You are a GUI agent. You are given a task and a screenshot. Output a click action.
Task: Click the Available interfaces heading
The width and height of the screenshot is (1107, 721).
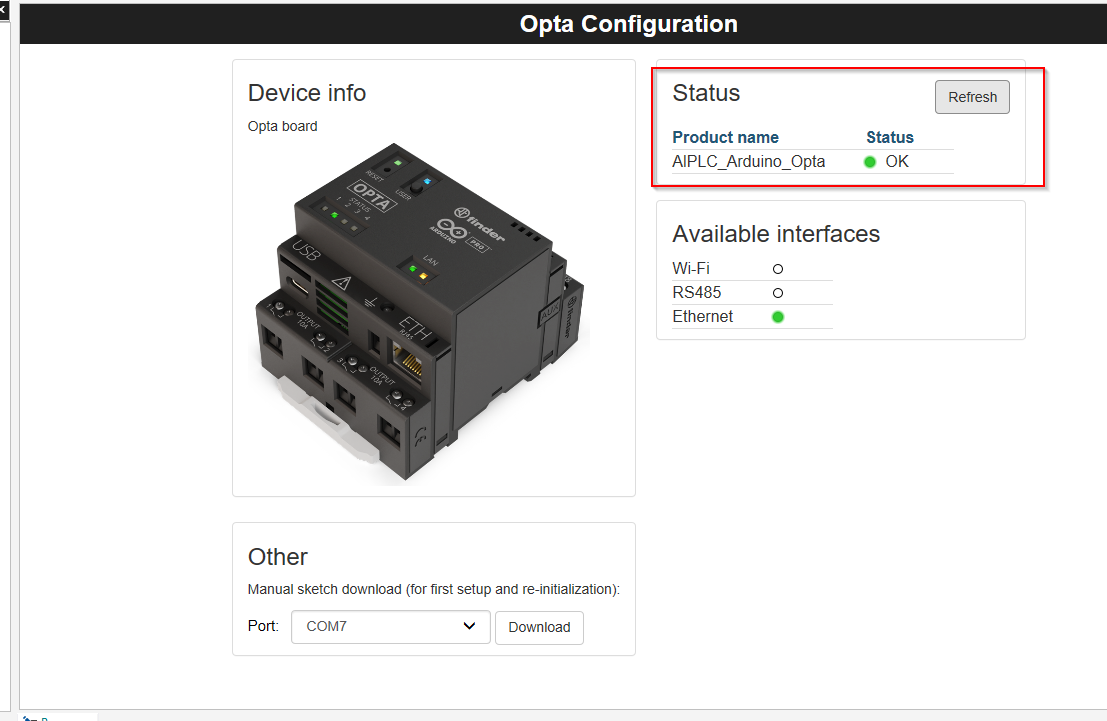(776, 234)
